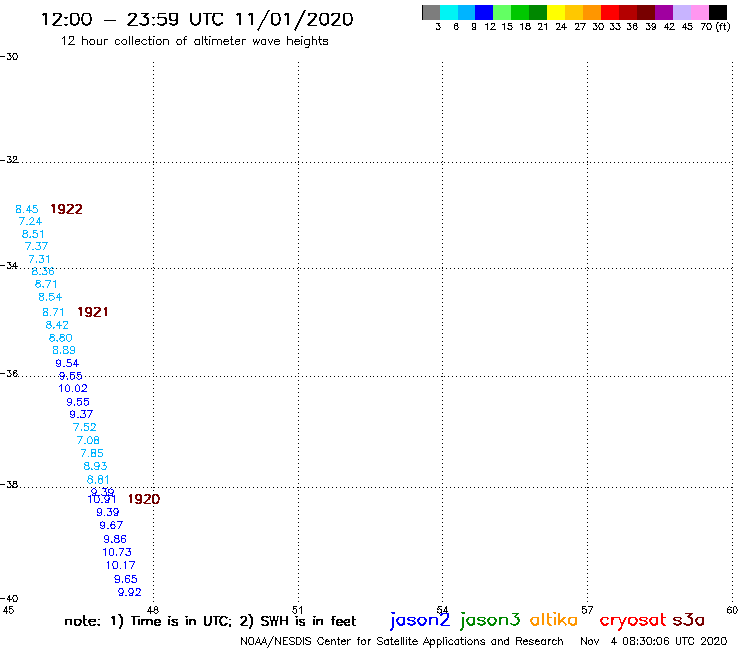This screenshot has width=740, height=650.
Task: Select the -40 latitude axis label
Action: [10, 599]
